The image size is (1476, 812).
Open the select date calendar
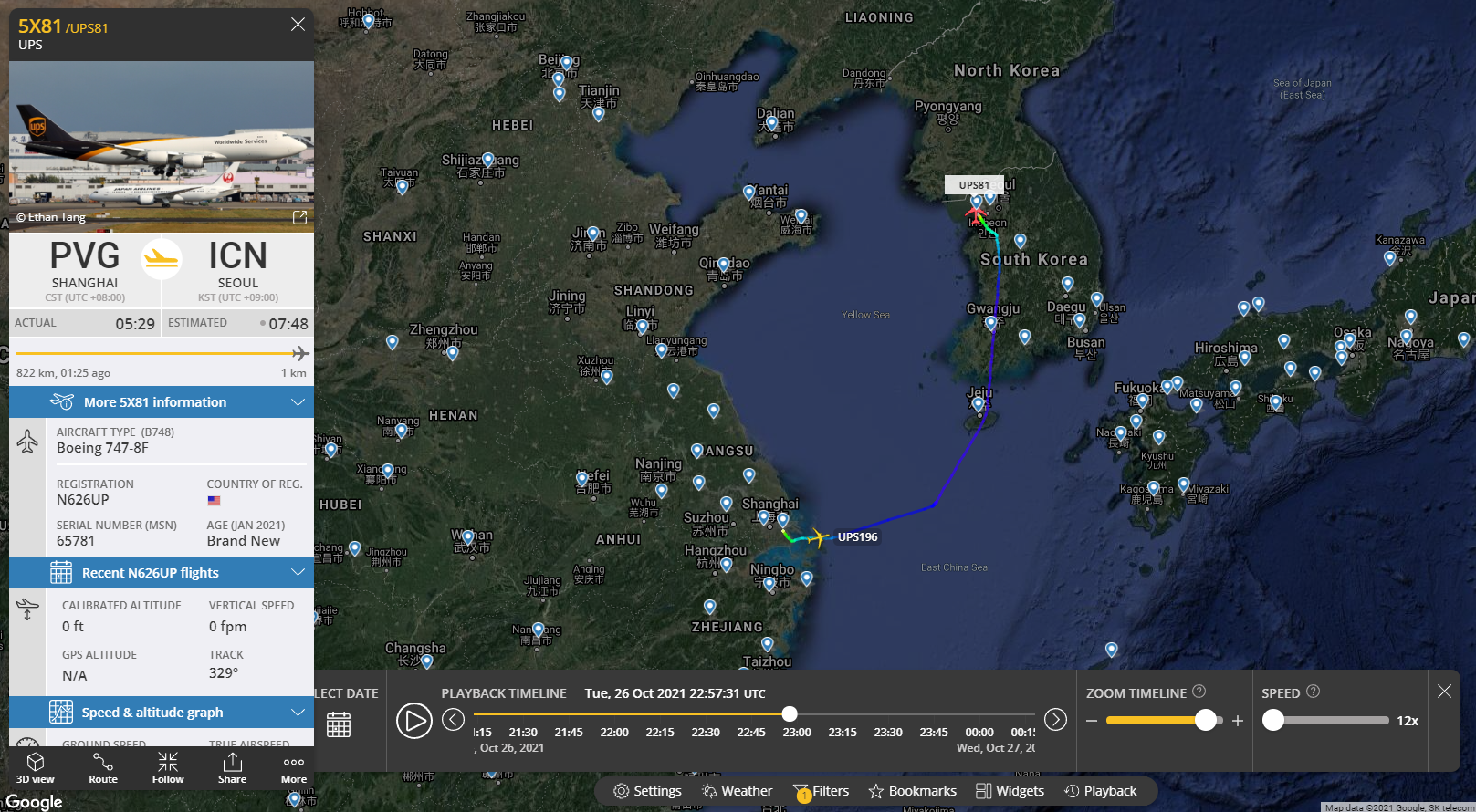(339, 724)
